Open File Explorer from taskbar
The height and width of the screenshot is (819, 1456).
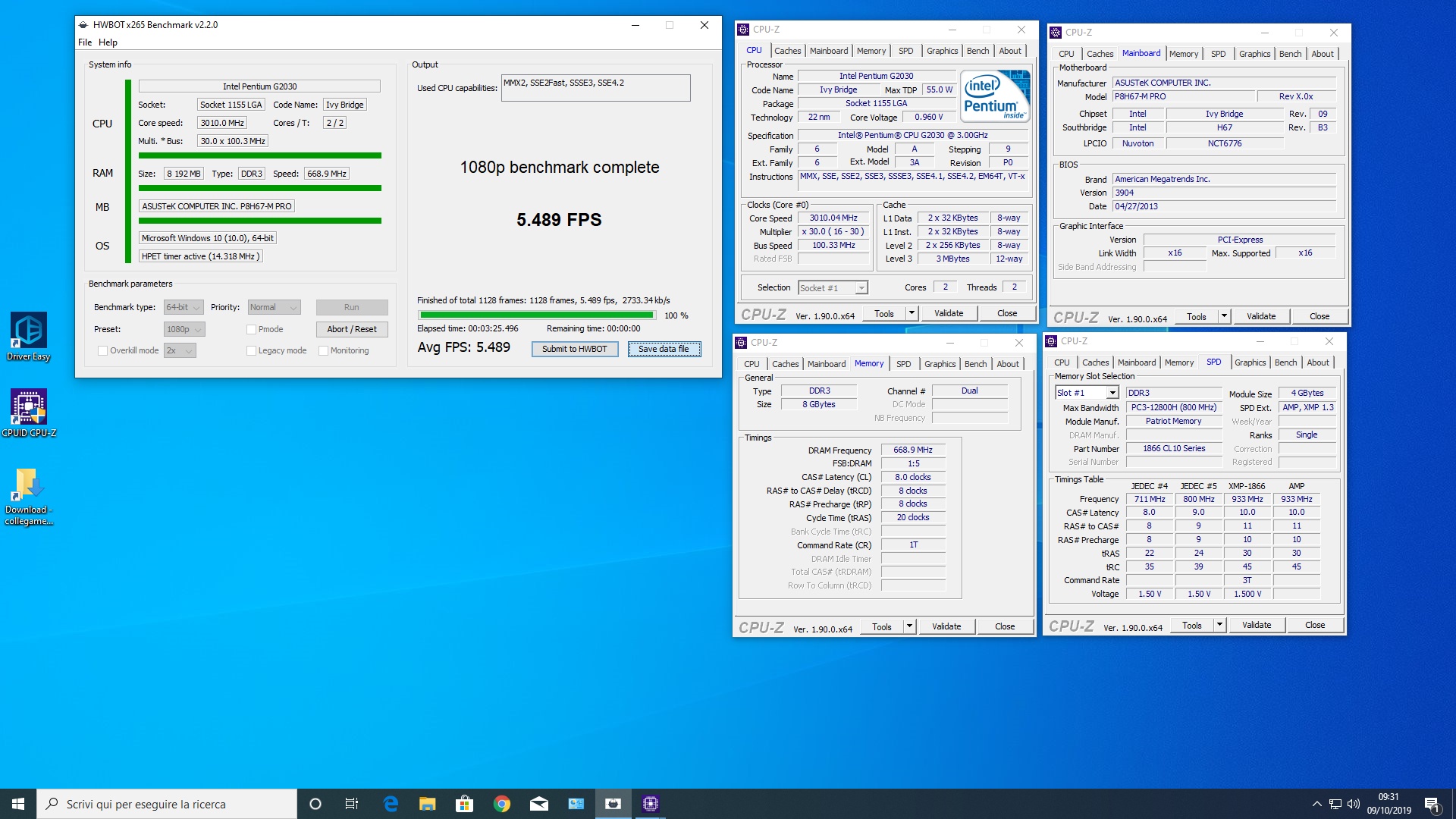[428, 804]
